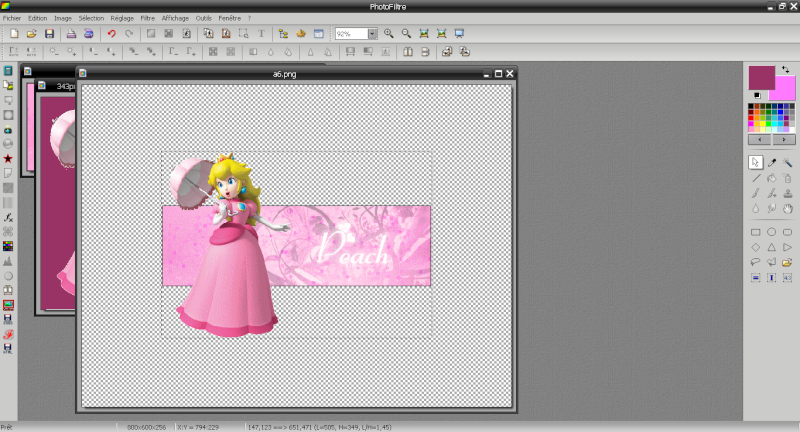This screenshot has height=432, width=800.
Task: Select the Blur drop tool
Action: pyautogui.click(x=756, y=209)
